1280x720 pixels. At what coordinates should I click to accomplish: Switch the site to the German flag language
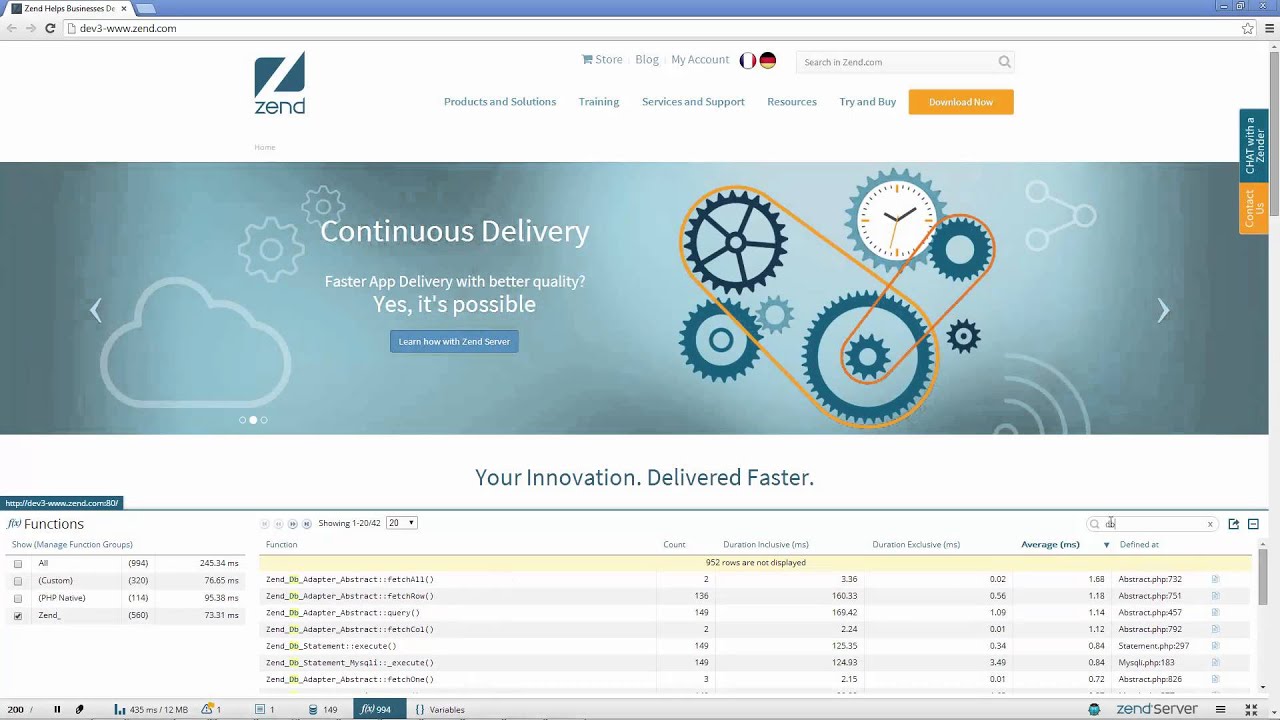click(767, 61)
